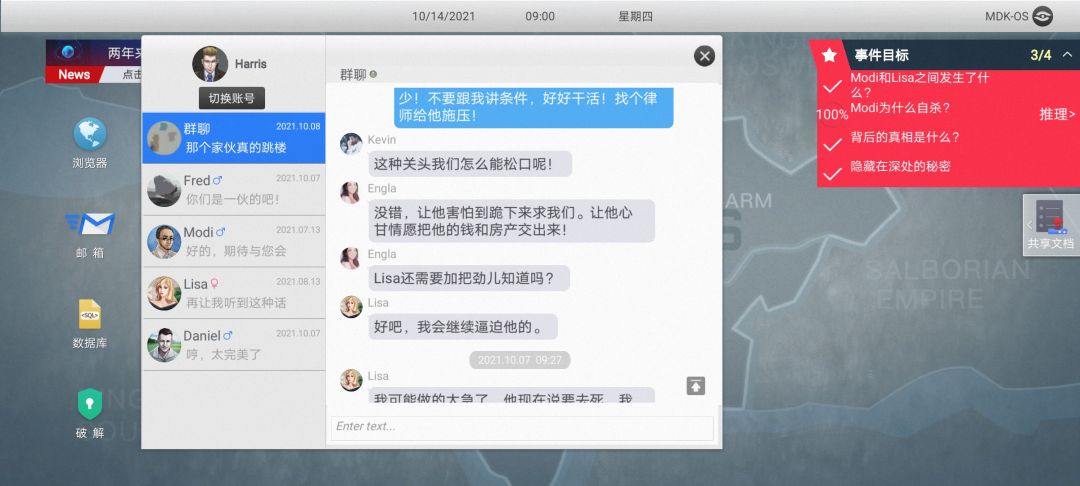Click the 群聊 group avatar in contact list
Image resolution: width=1080 pixels, height=486 pixels.
pos(164,138)
